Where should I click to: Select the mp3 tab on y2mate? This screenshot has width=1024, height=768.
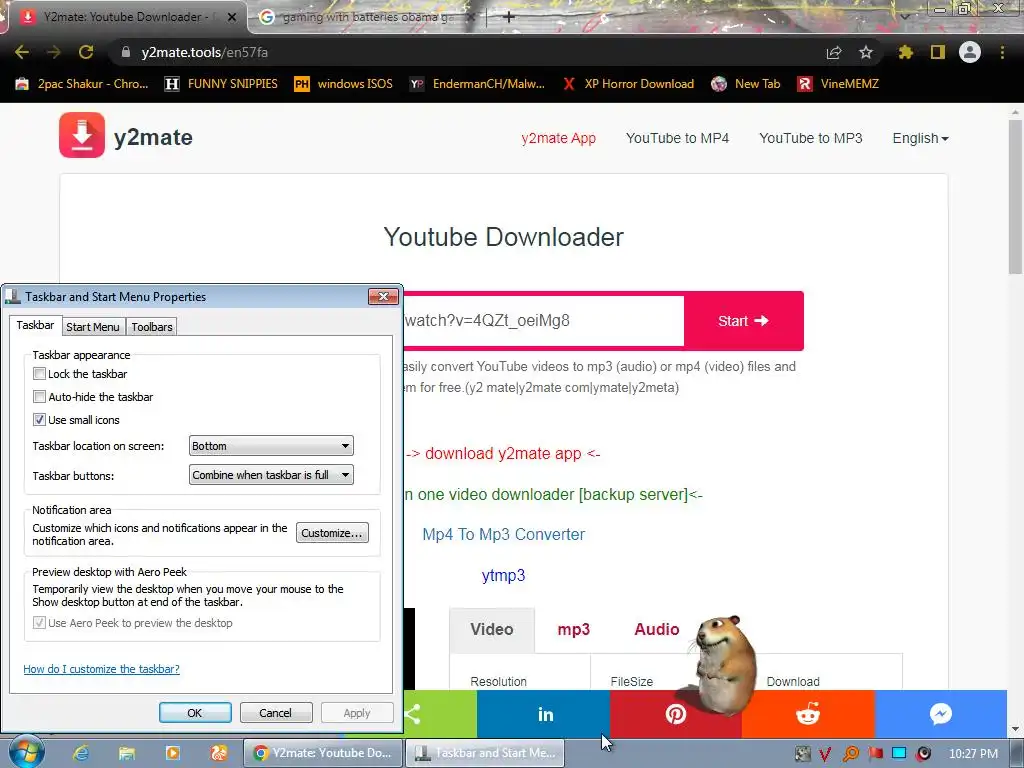[573, 630]
